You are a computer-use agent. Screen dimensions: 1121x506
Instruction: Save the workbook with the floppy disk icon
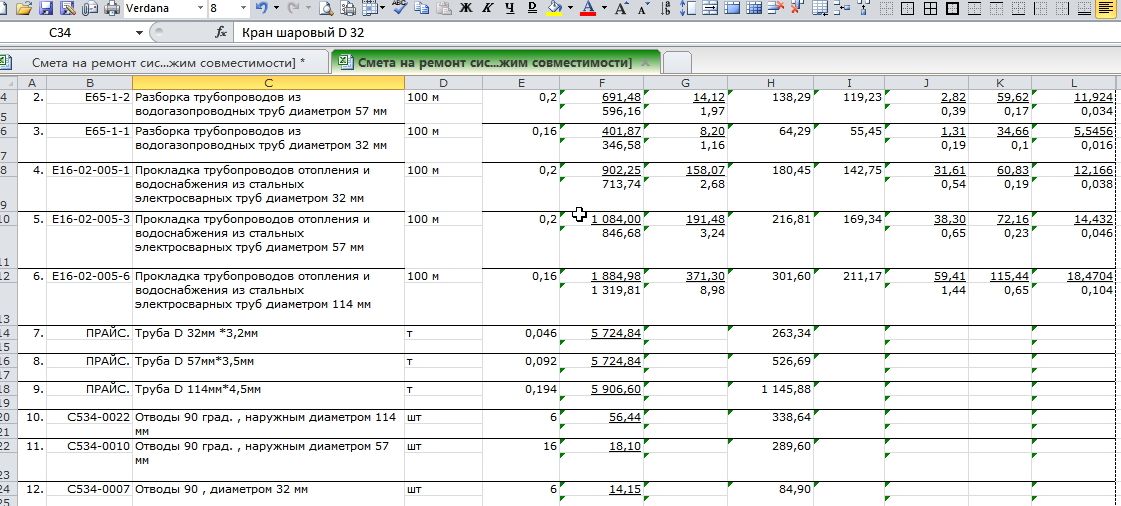tap(46, 8)
